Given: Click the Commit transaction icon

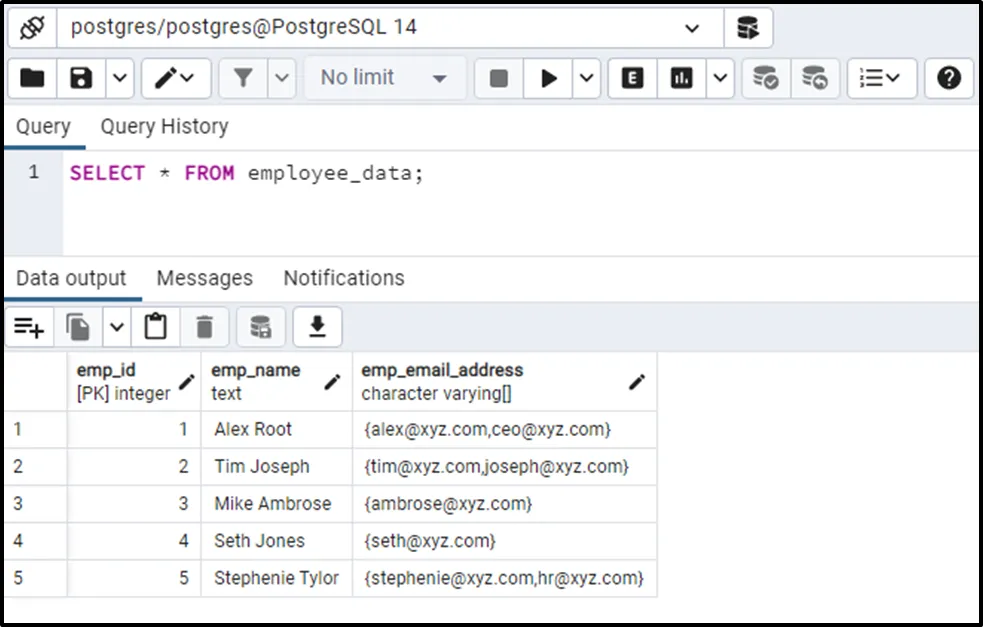Looking at the screenshot, I should 765,78.
